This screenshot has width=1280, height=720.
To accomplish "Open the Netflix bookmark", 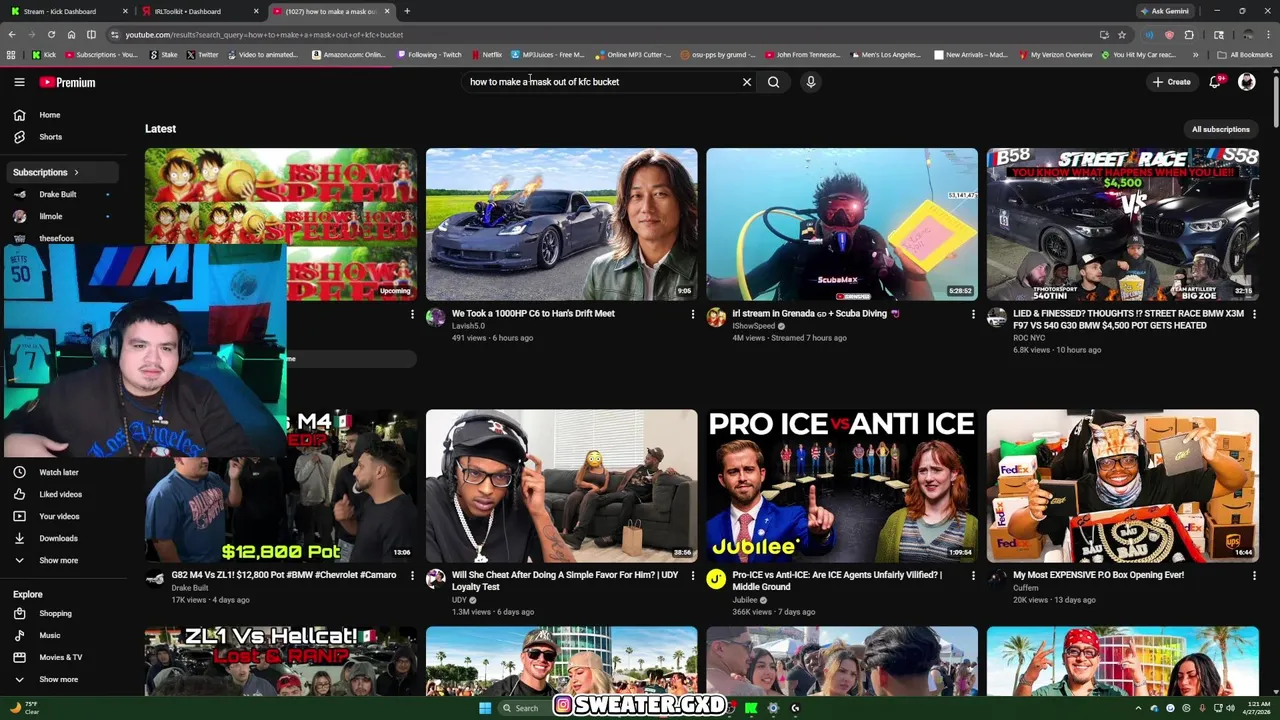I will (x=486, y=55).
